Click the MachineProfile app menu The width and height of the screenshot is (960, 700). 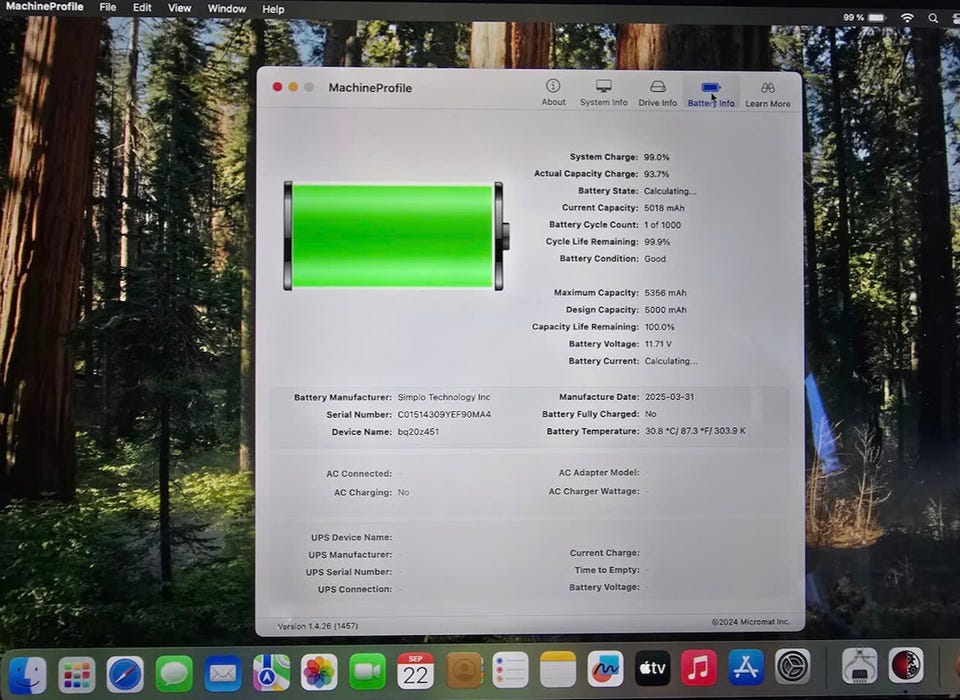pos(45,7)
